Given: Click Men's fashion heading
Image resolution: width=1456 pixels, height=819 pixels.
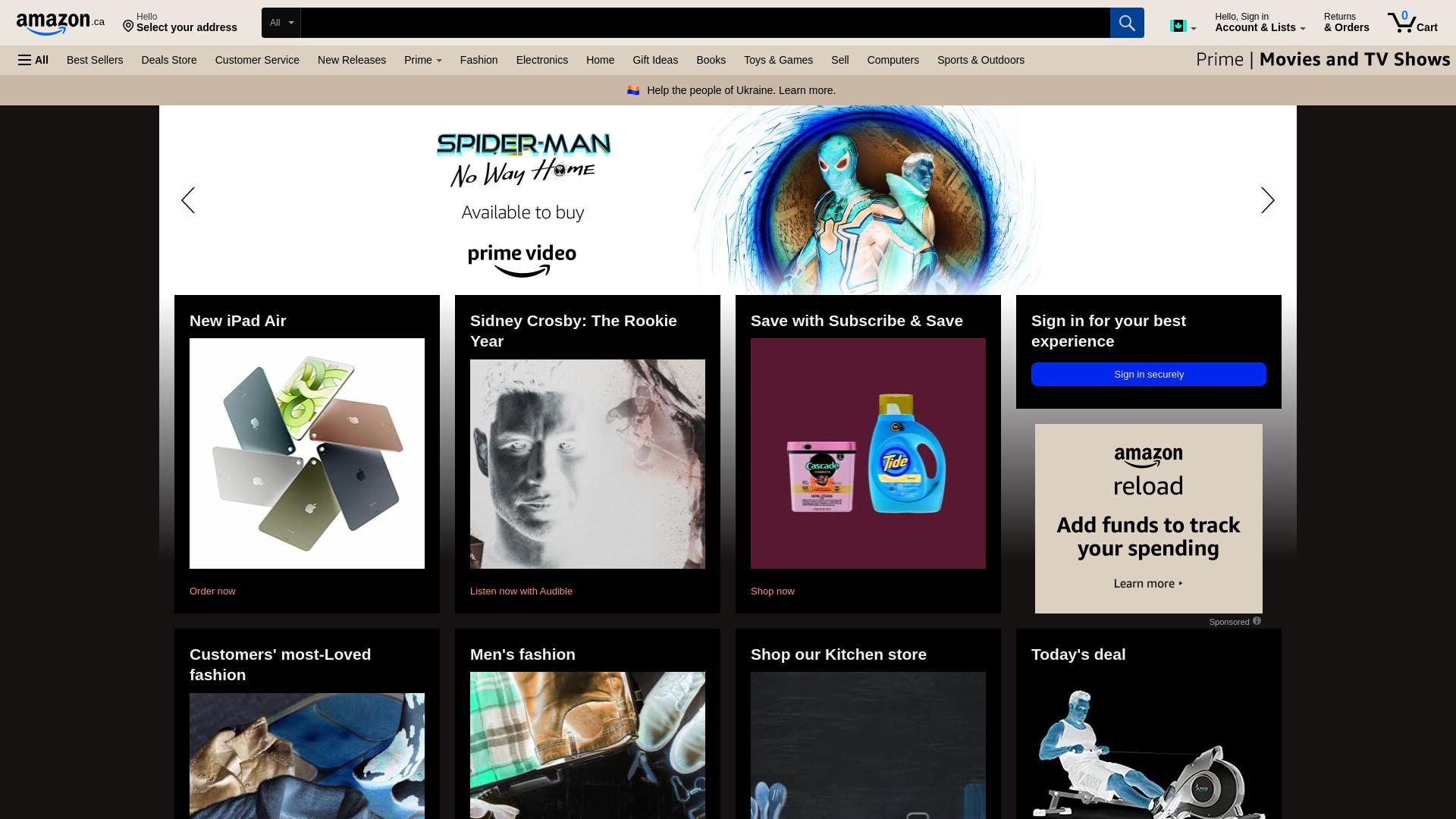Looking at the screenshot, I should point(522,654).
